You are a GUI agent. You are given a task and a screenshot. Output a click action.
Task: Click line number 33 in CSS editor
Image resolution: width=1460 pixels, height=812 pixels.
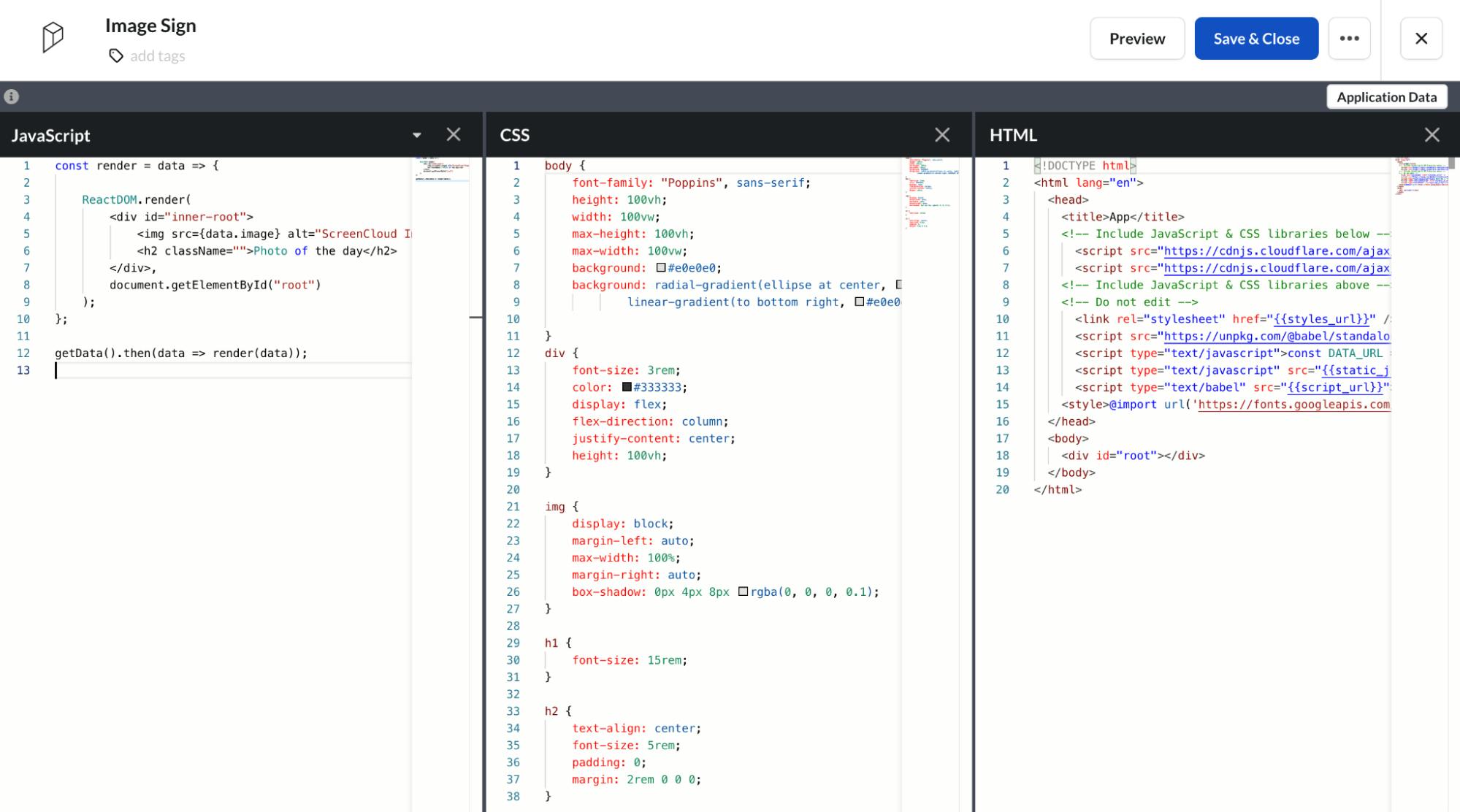pyautogui.click(x=513, y=711)
